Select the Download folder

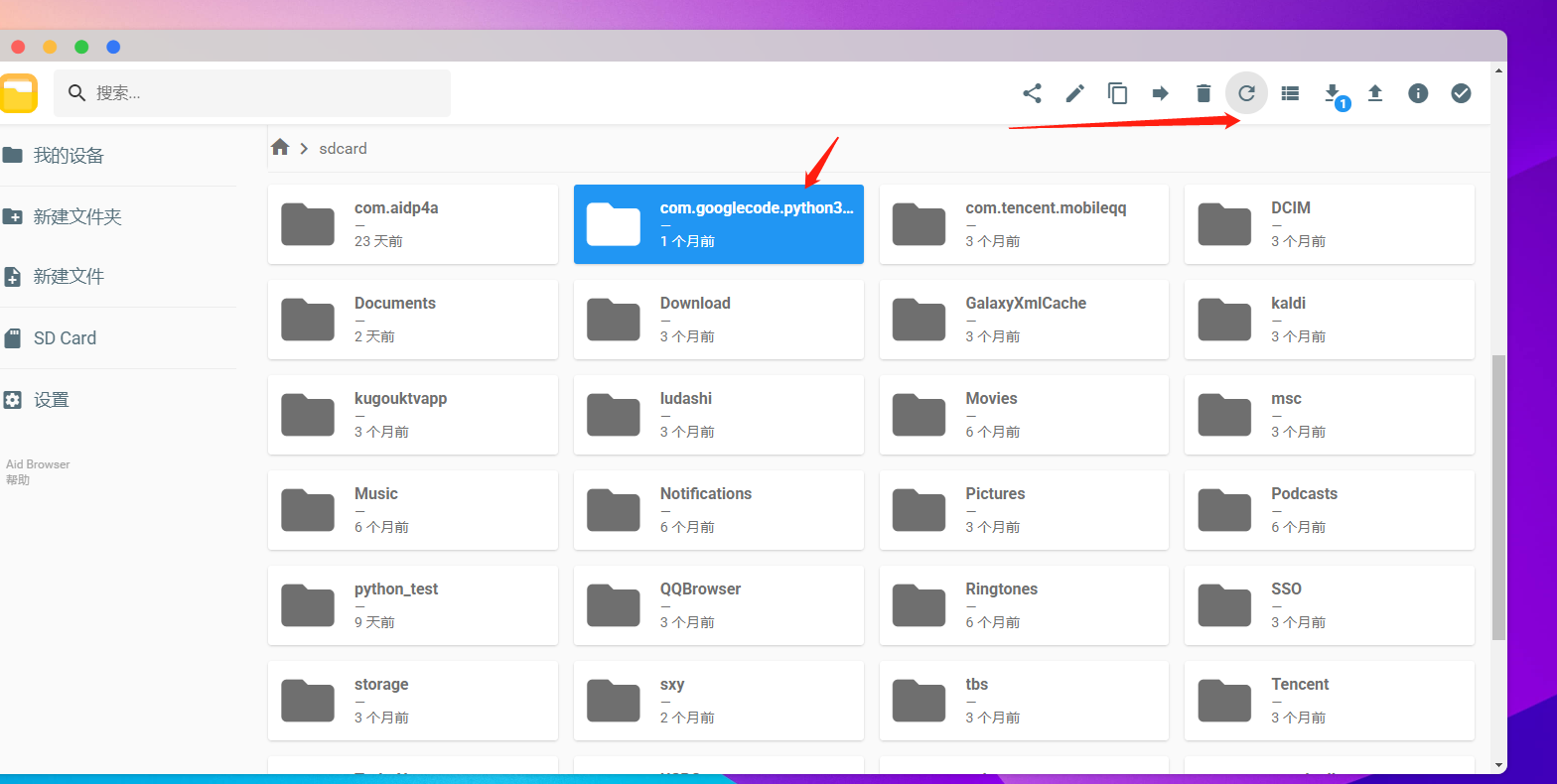[719, 320]
